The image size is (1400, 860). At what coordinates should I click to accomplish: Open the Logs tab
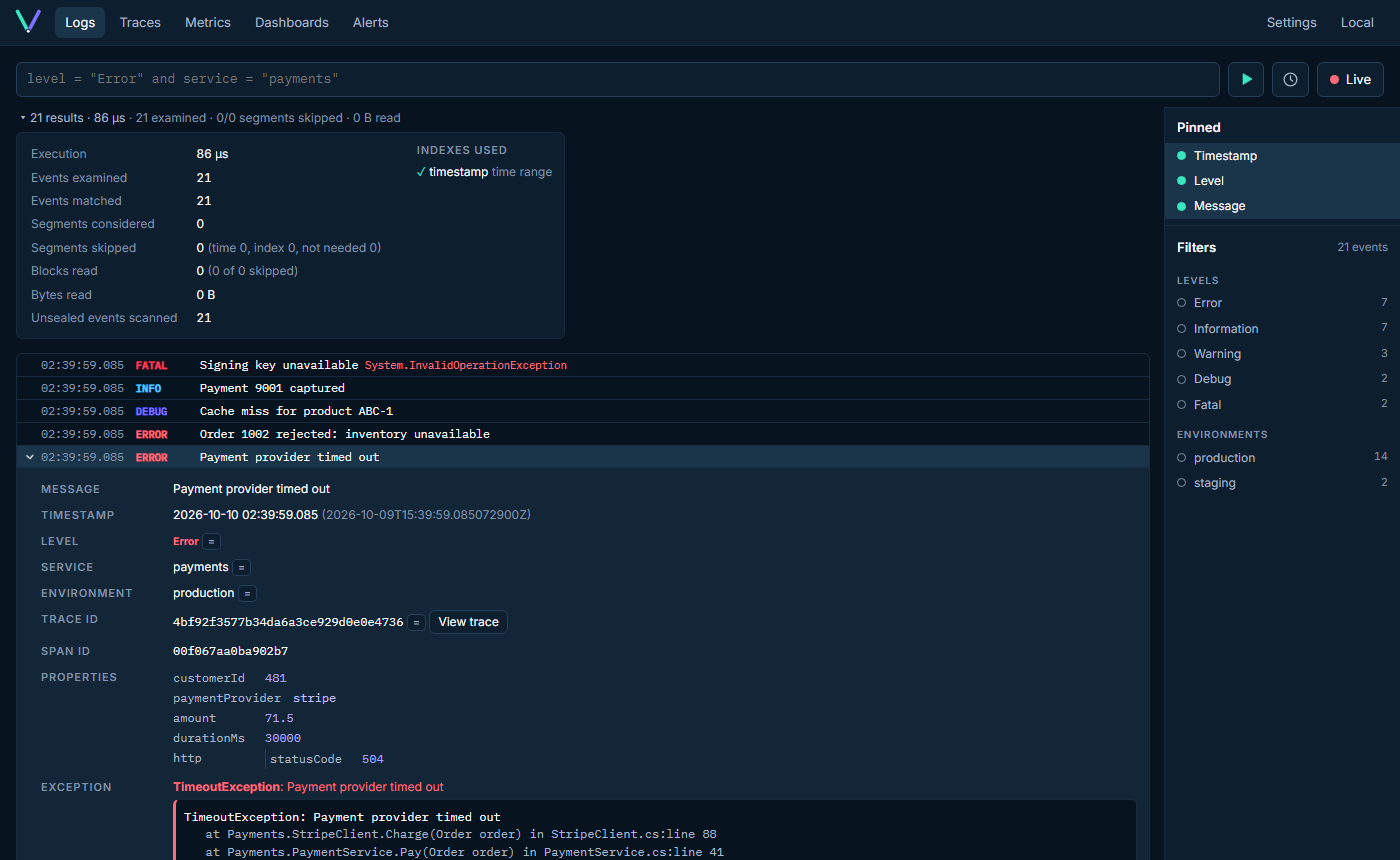coord(80,22)
